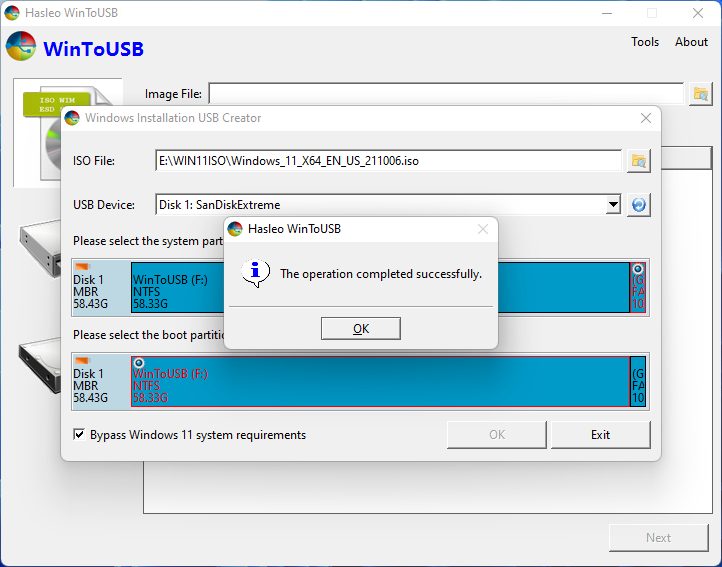Select the small system partition radio button
The image size is (722, 567).
click(x=638, y=270)
